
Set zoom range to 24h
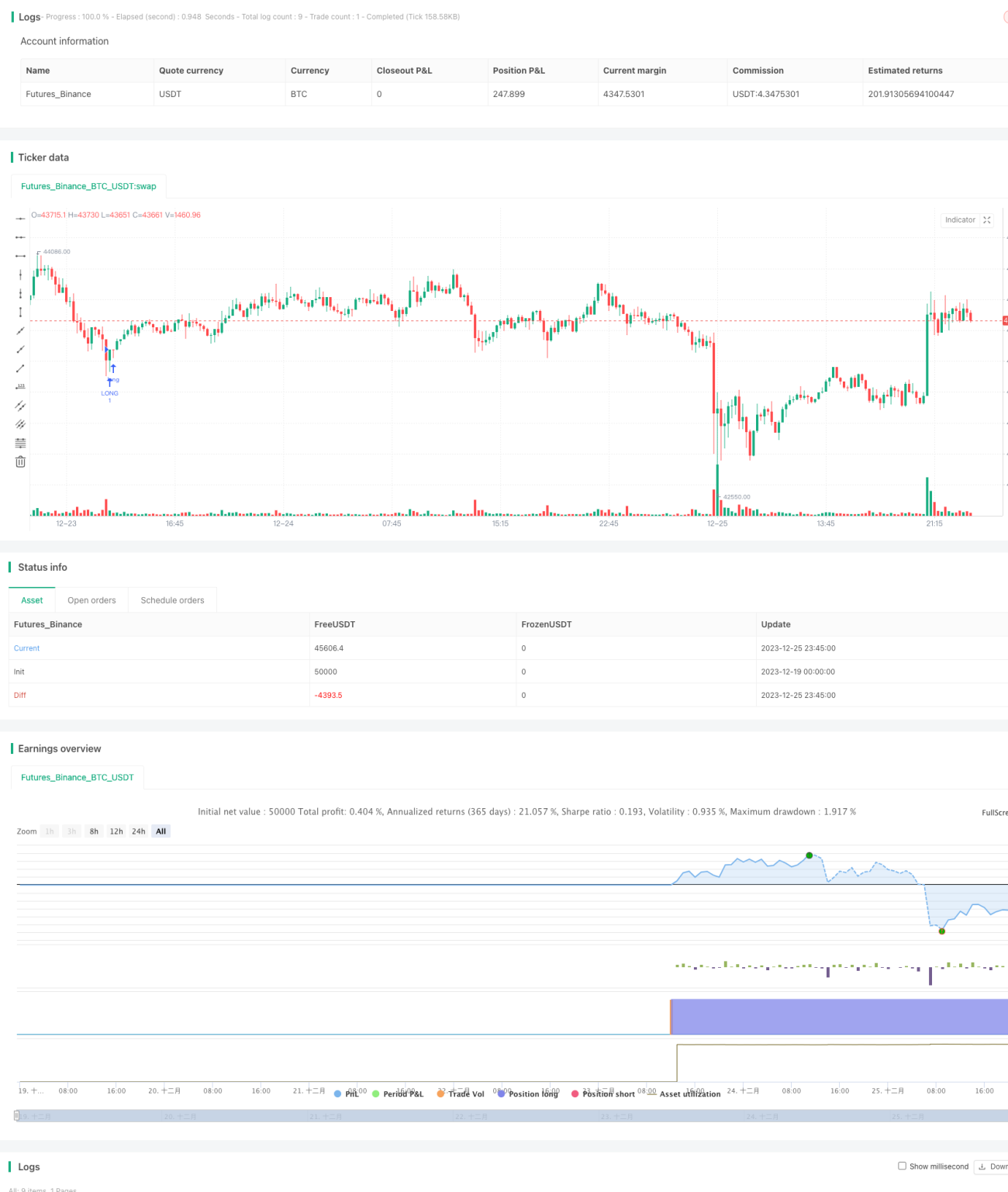tap(139, 831)
